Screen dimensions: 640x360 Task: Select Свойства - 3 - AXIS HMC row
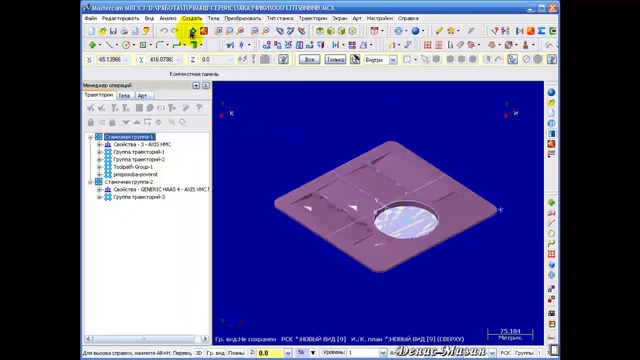tap(142, 144)
